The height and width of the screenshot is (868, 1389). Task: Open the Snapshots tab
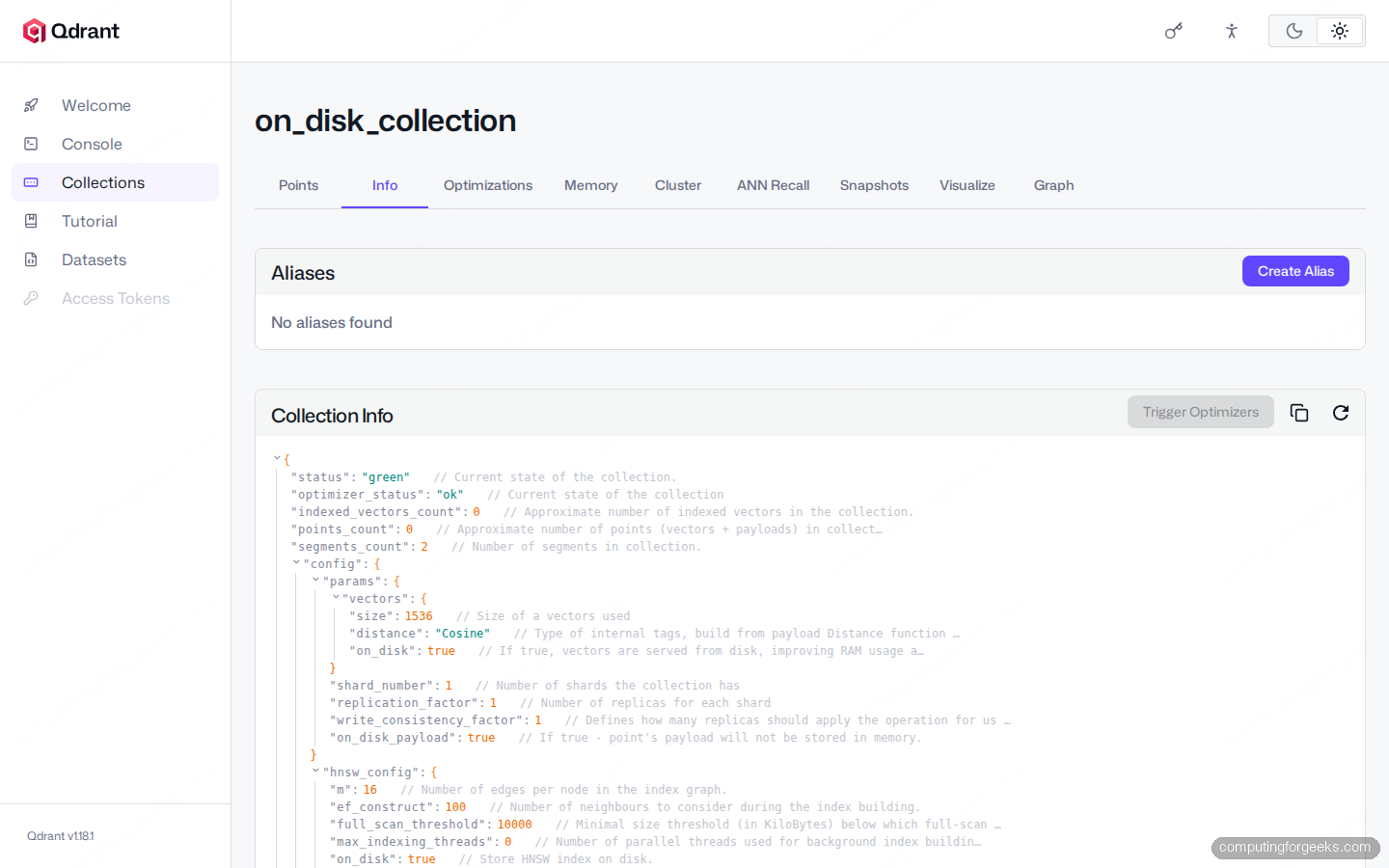click(x=874, y=185)
